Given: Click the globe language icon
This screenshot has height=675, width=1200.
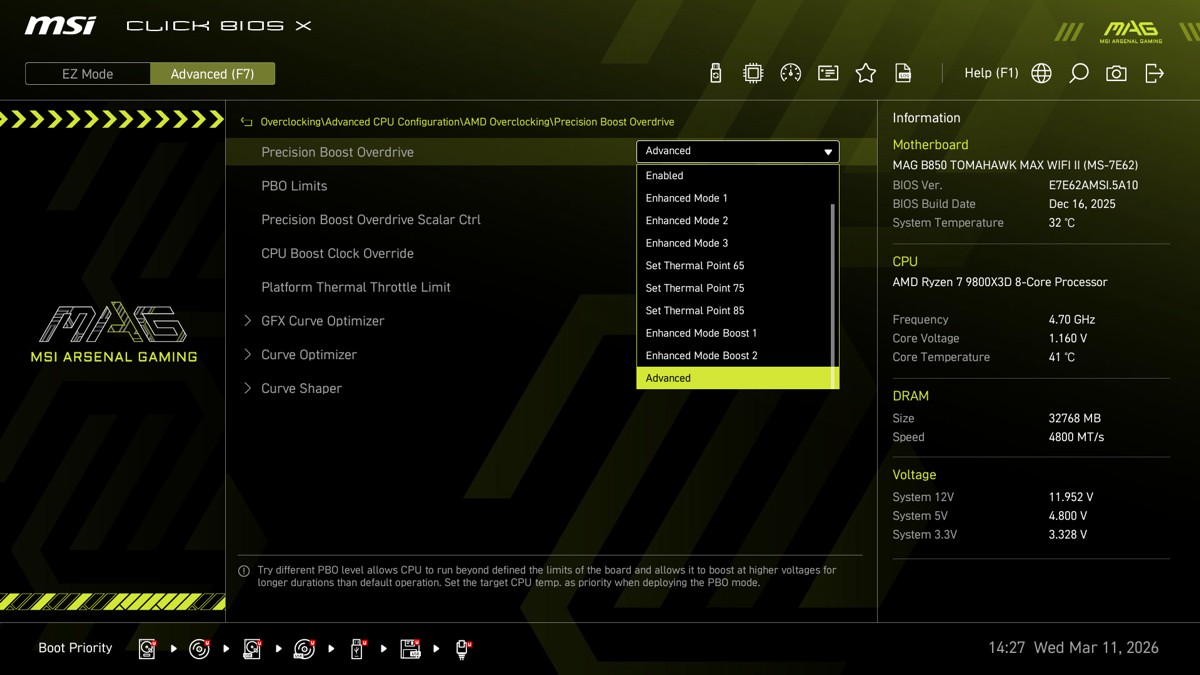Looking at the screenshot, I should coord(1041,73).
